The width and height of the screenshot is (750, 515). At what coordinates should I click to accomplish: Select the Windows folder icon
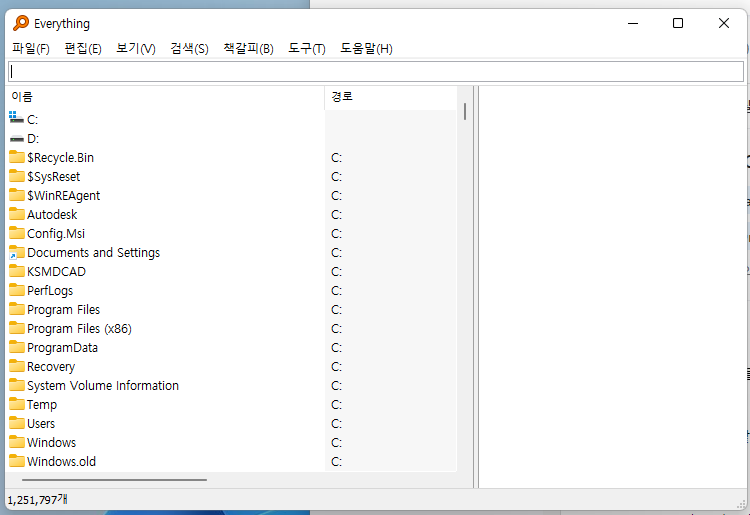(x=17, y=442)
